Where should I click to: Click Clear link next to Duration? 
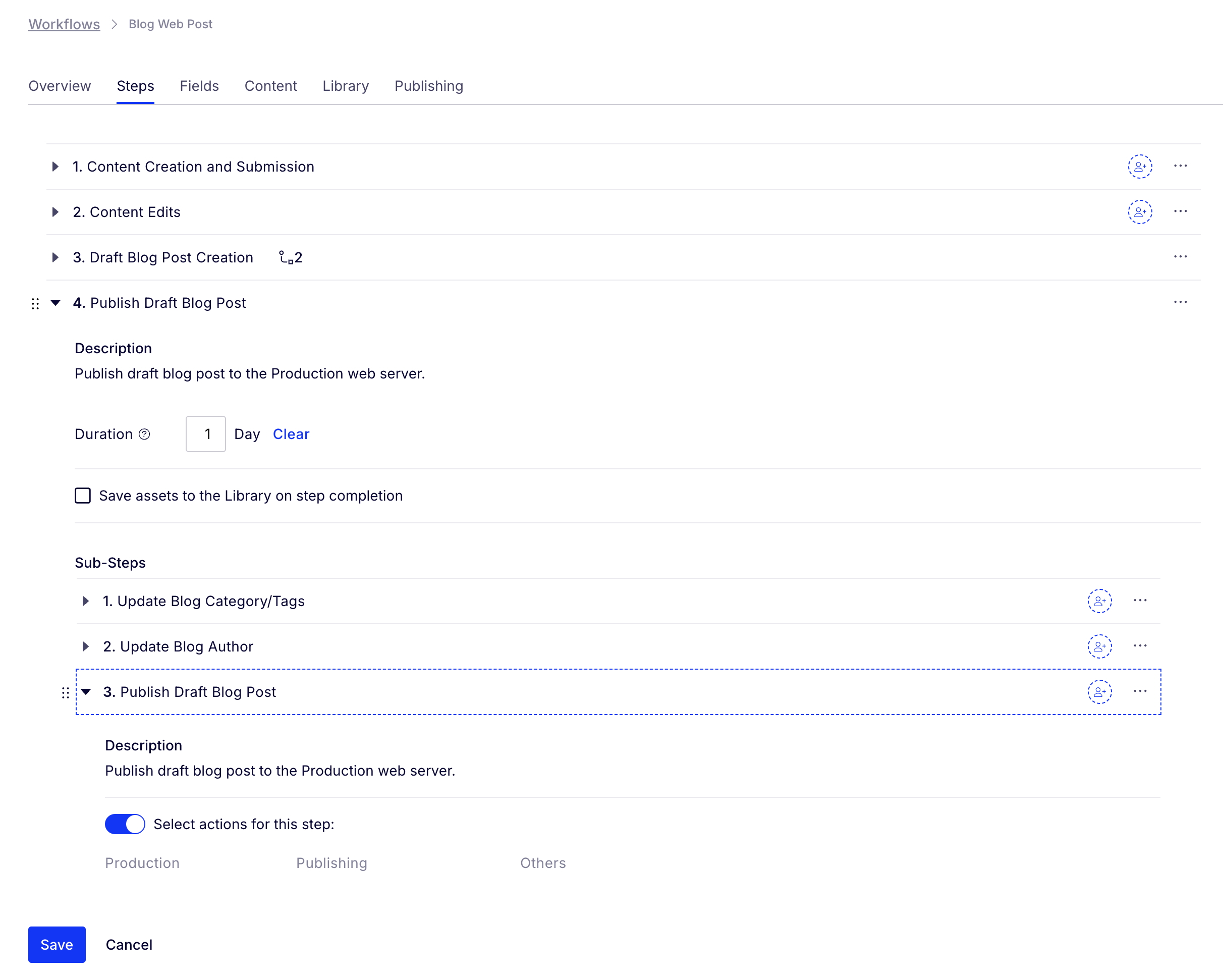tap(291, 434)
